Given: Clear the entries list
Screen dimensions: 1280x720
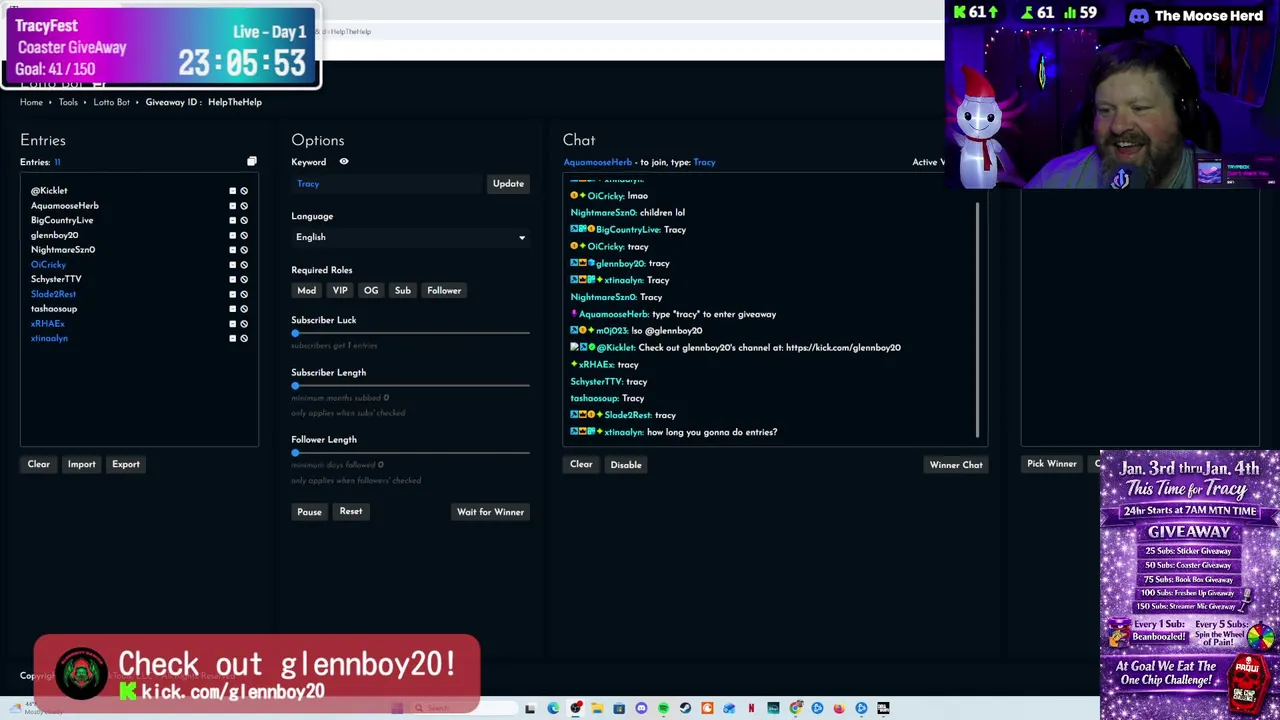Looking at the screenshot, I should (38, 464).
